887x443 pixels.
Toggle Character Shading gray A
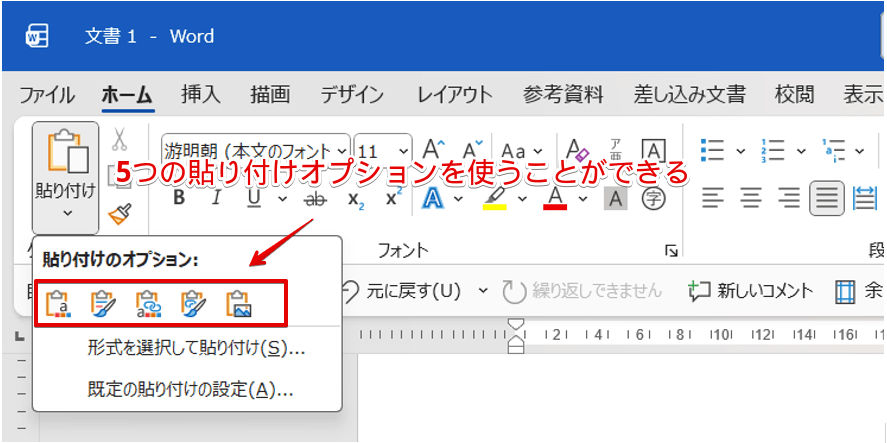click(x=615, y=199)
